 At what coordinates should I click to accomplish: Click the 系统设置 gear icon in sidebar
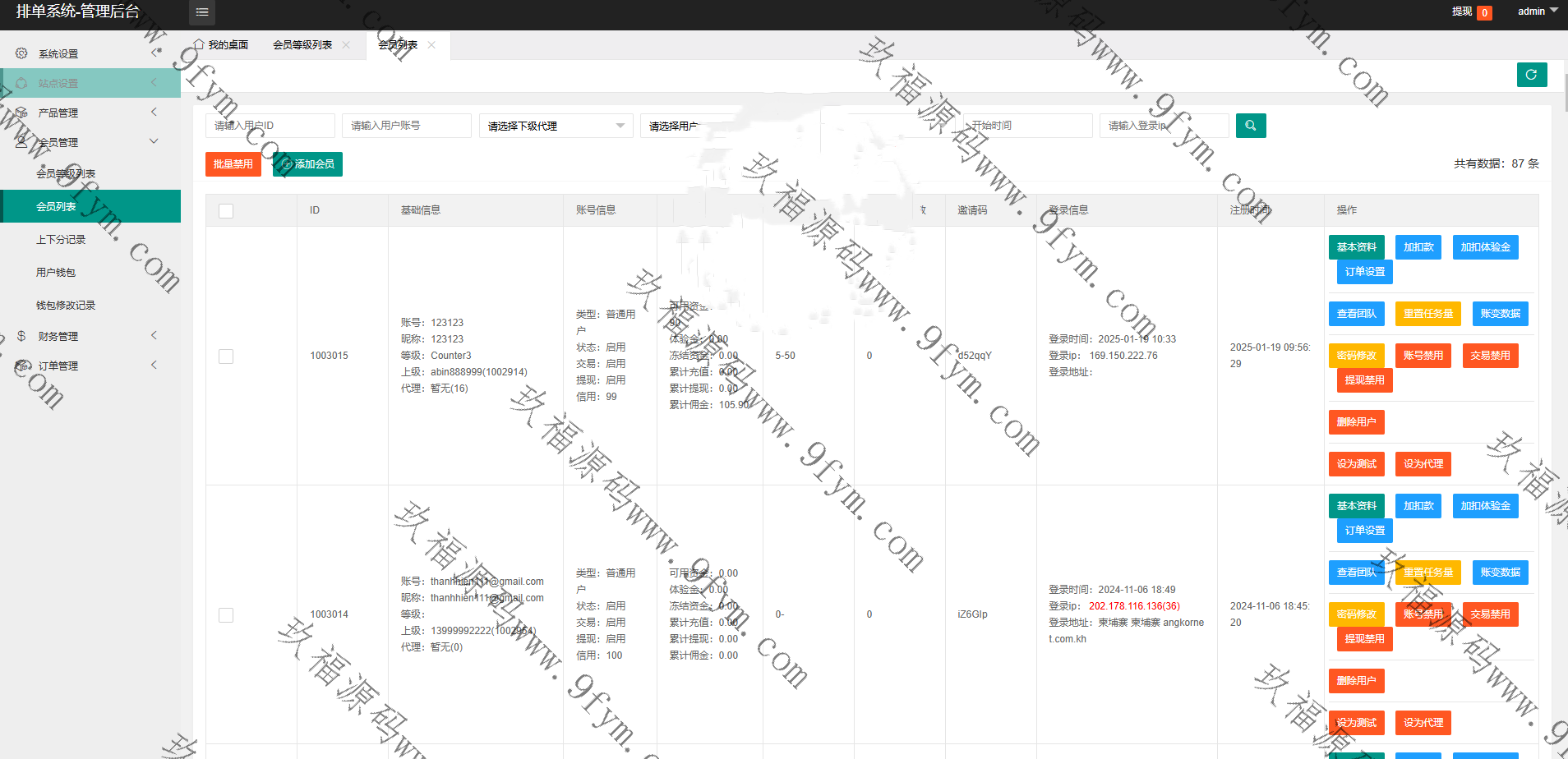tap(21, 53)
